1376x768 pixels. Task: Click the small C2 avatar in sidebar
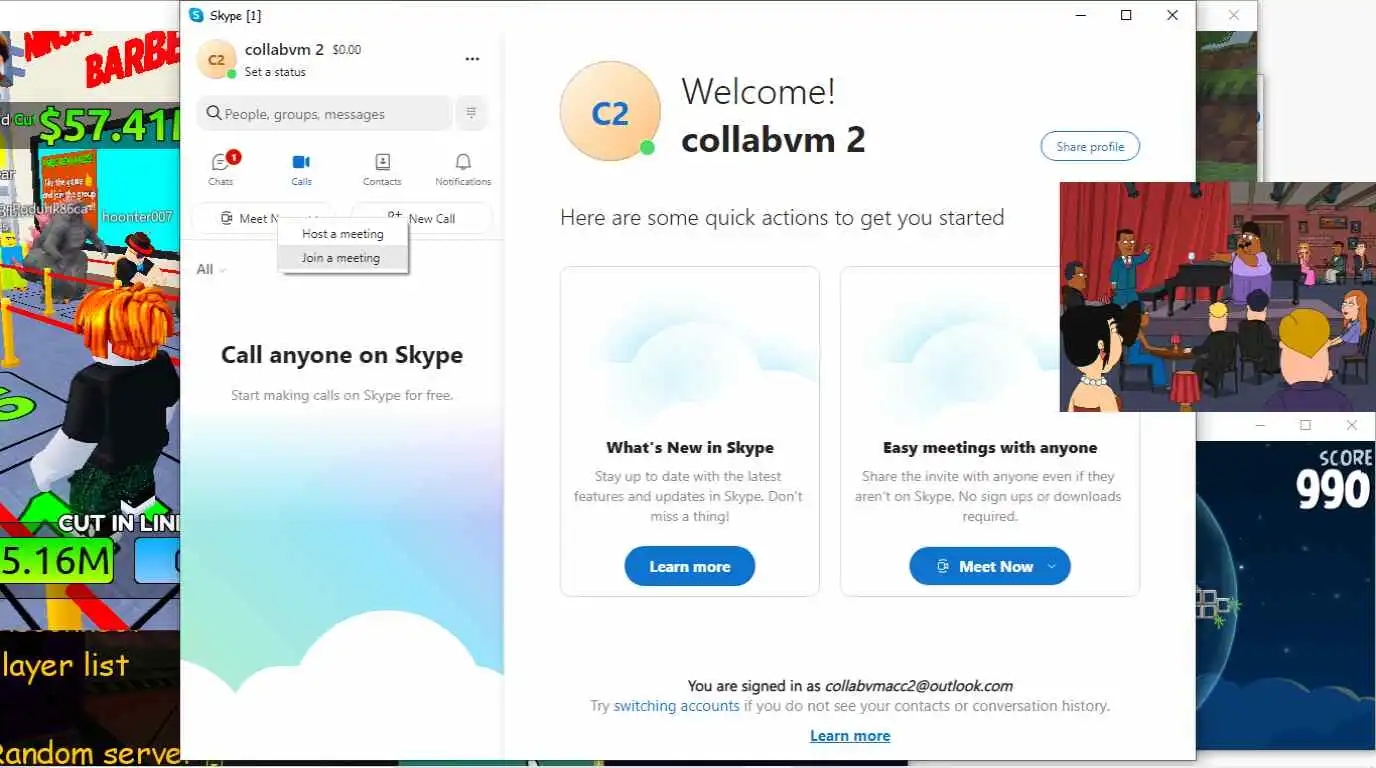[216, 59]
